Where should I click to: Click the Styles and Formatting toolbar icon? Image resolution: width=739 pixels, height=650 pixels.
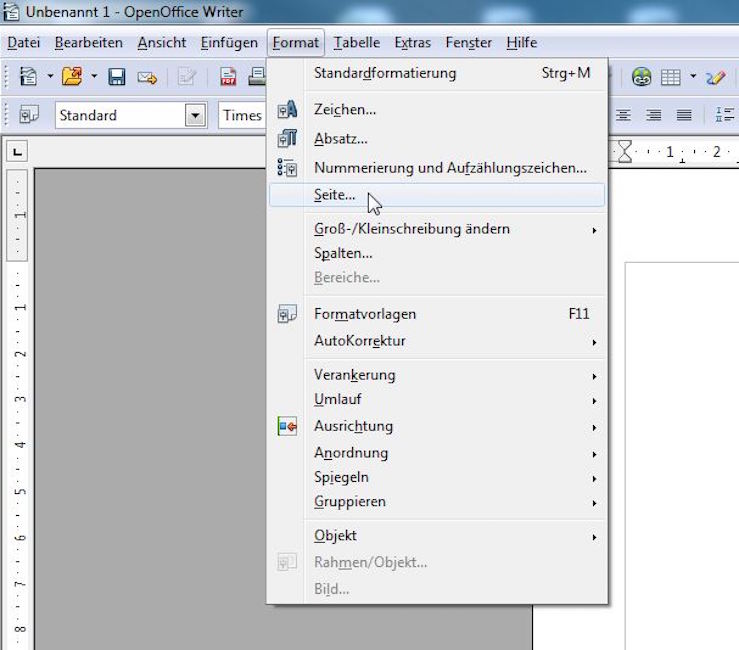click(29, 115)
